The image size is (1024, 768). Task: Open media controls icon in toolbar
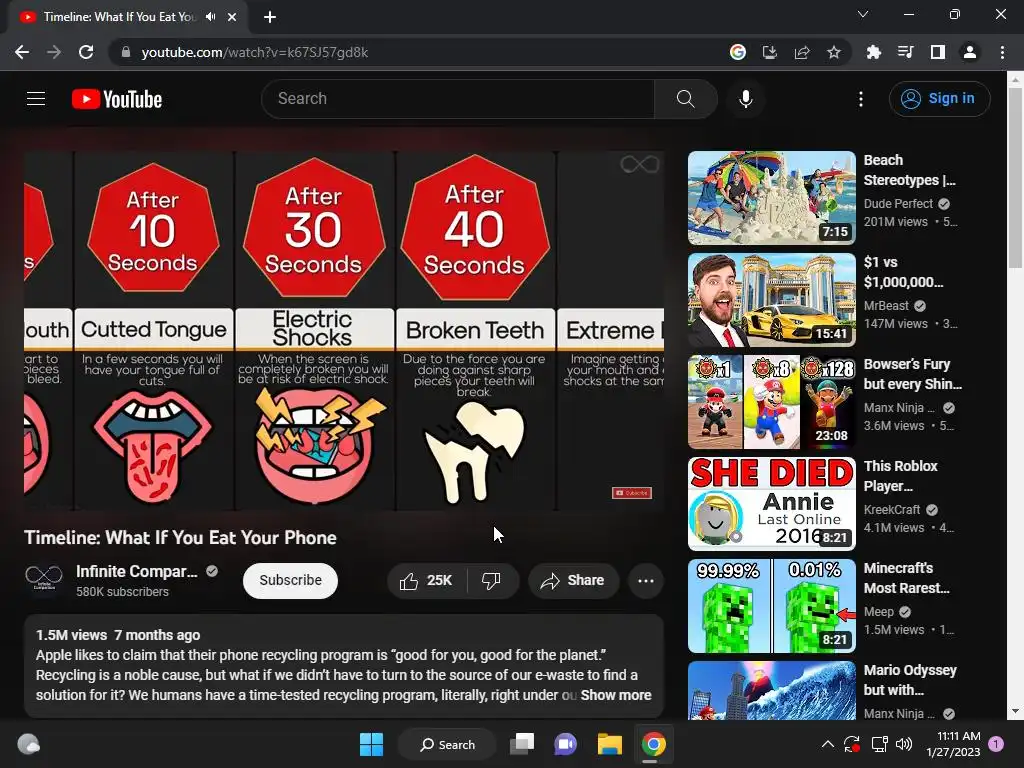[x=905, y=52]
